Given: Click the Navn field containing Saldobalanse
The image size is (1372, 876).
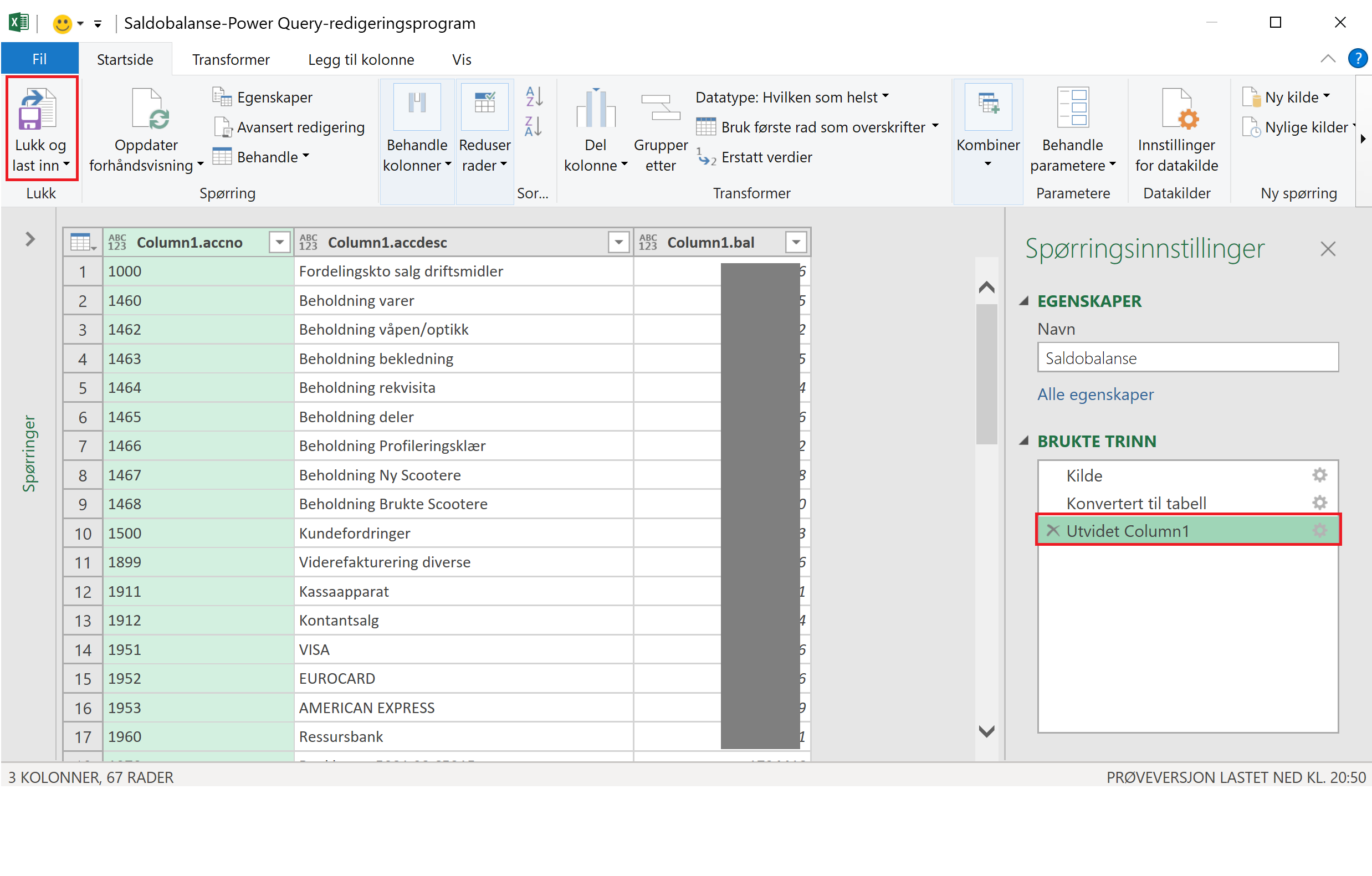Looking at the screenshot, I should 1187,358.
